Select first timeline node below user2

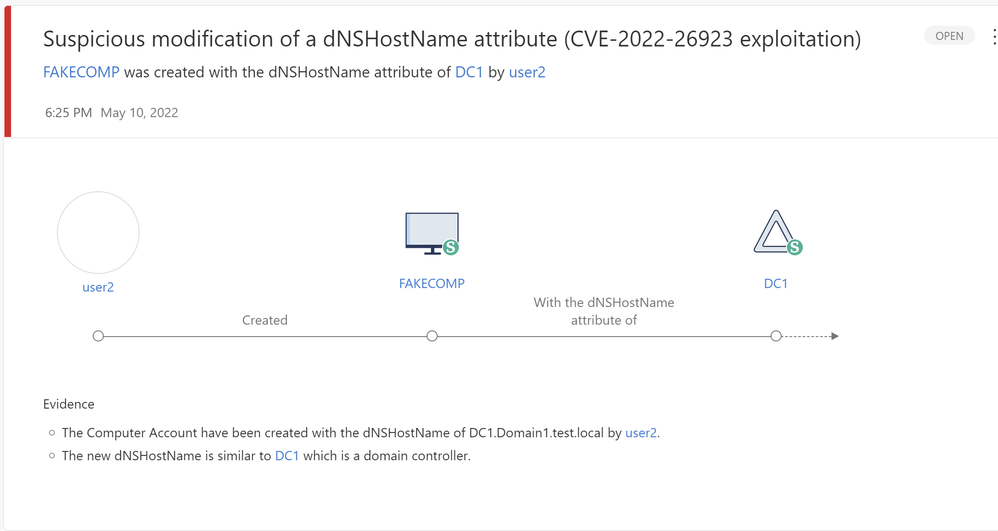pos(98,336)
